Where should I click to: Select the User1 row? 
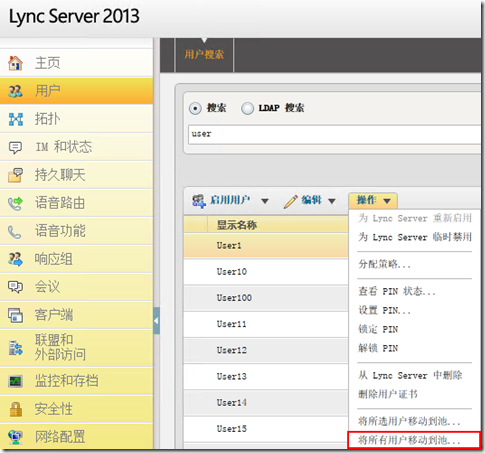[x=266, y=245]
